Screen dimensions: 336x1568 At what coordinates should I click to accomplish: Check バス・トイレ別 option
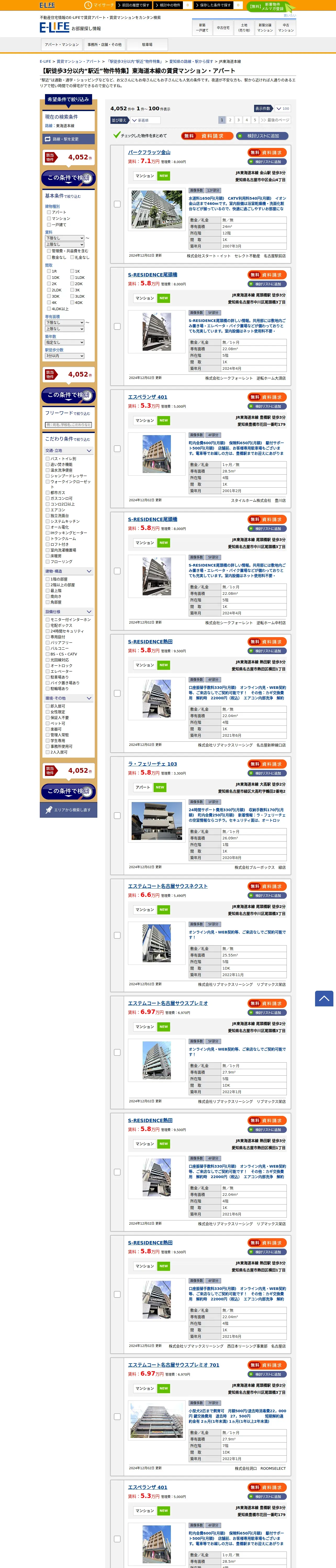click(x=48, y=459)
